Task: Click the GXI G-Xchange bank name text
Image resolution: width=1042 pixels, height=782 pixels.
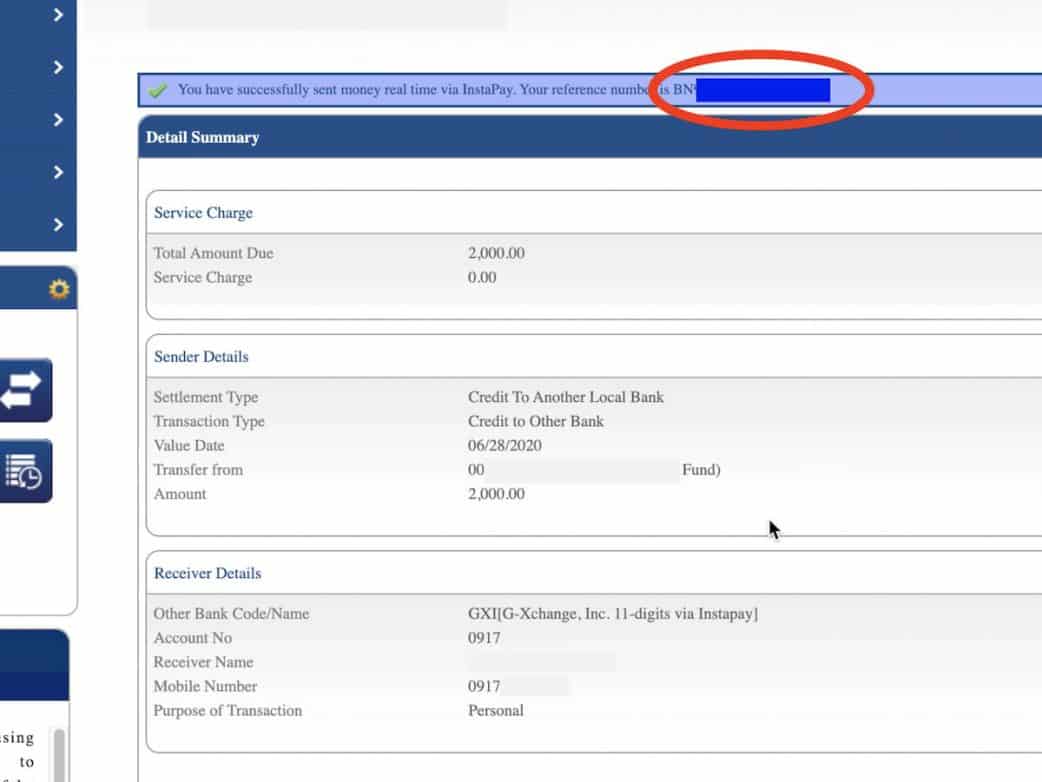Action: tap(612, 614)
